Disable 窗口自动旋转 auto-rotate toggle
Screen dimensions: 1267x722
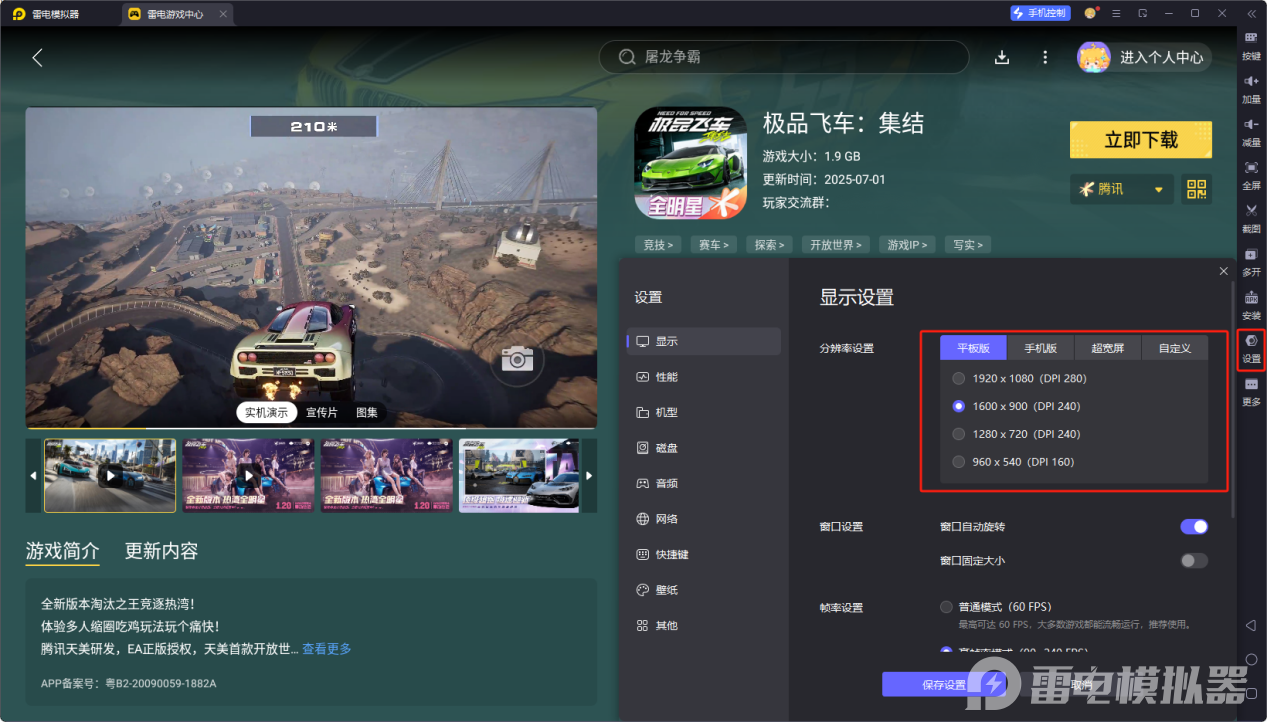coord(1193,525)
